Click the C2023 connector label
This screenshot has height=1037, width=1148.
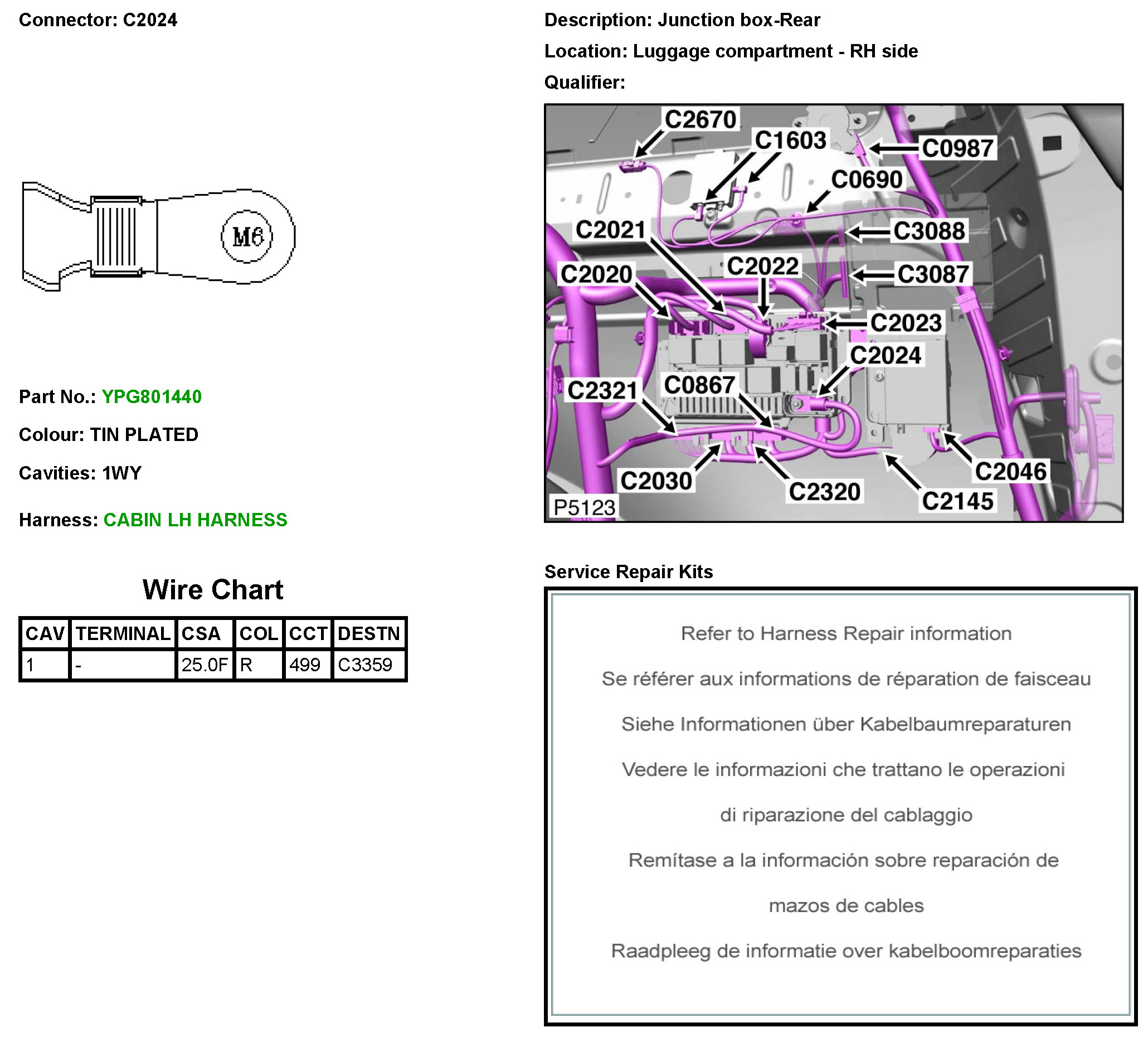[906, 323]
